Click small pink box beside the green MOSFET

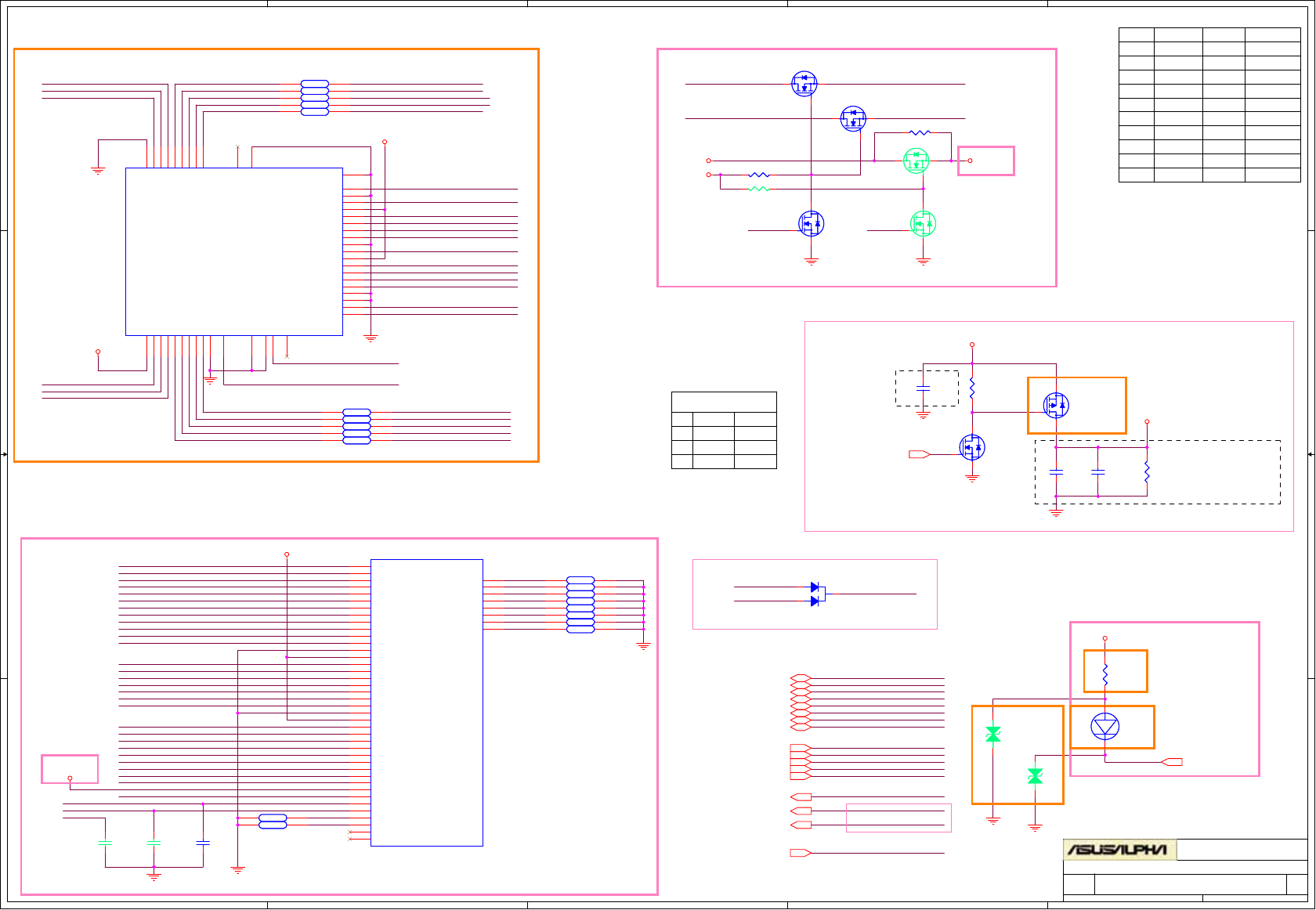click(x=986, y=161)
